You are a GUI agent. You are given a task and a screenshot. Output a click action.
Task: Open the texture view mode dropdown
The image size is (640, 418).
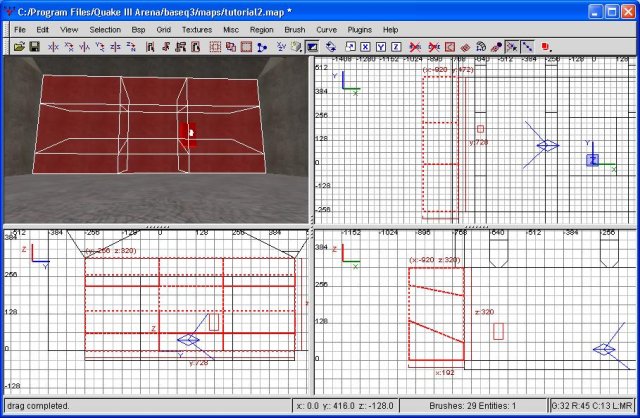(x=297, y=47)
